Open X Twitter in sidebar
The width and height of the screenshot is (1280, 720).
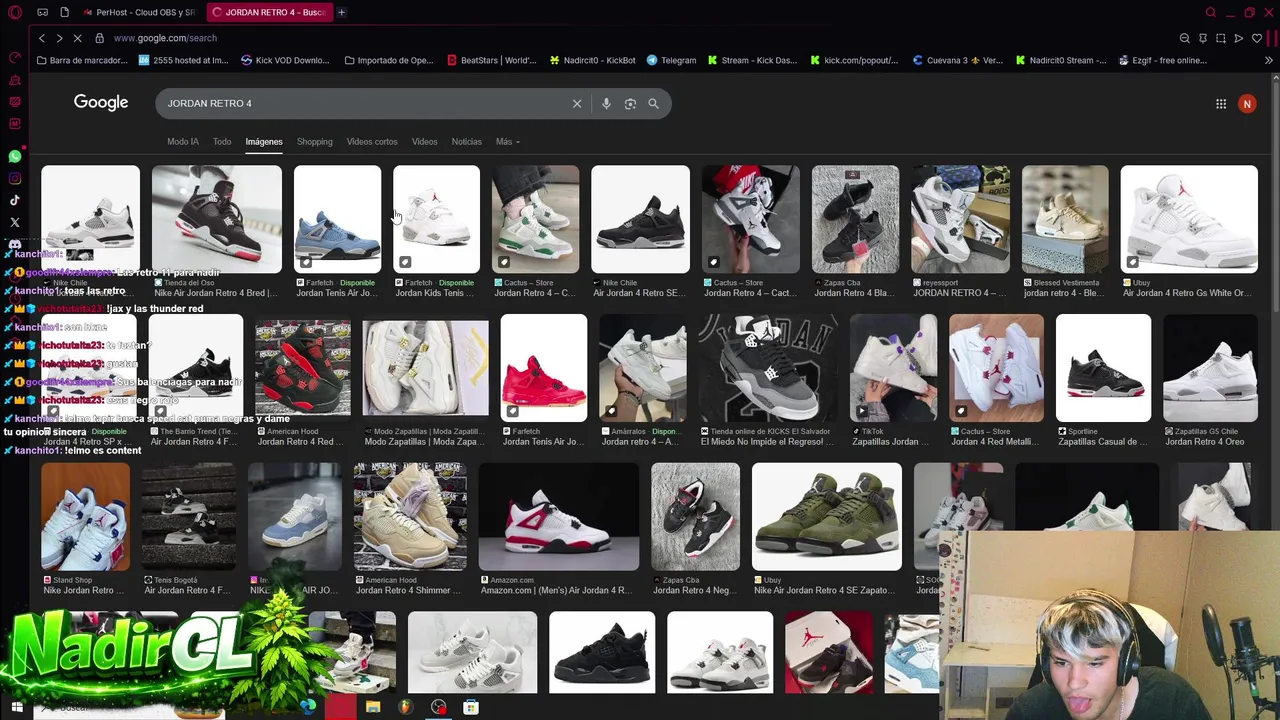tap(15, 222)
